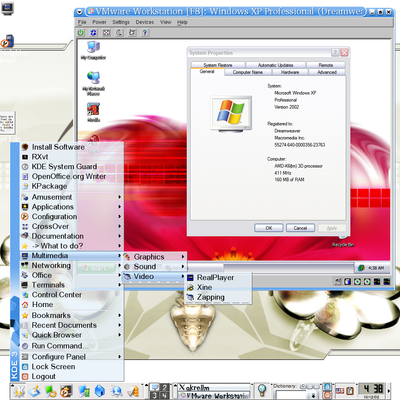Switch to the Hardware tab
400x400 pixels.
click(x=290, y=72)
